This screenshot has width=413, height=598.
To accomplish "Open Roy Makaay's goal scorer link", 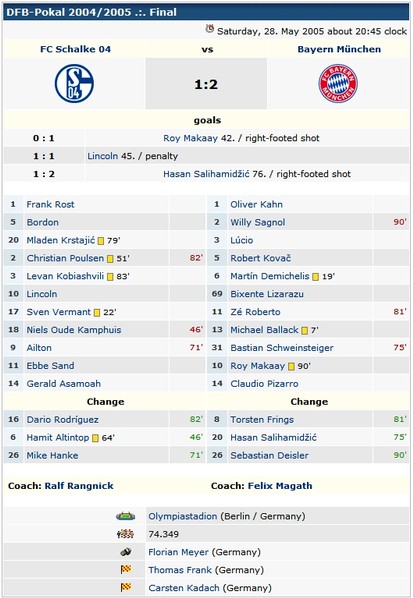I will [190, 138].
